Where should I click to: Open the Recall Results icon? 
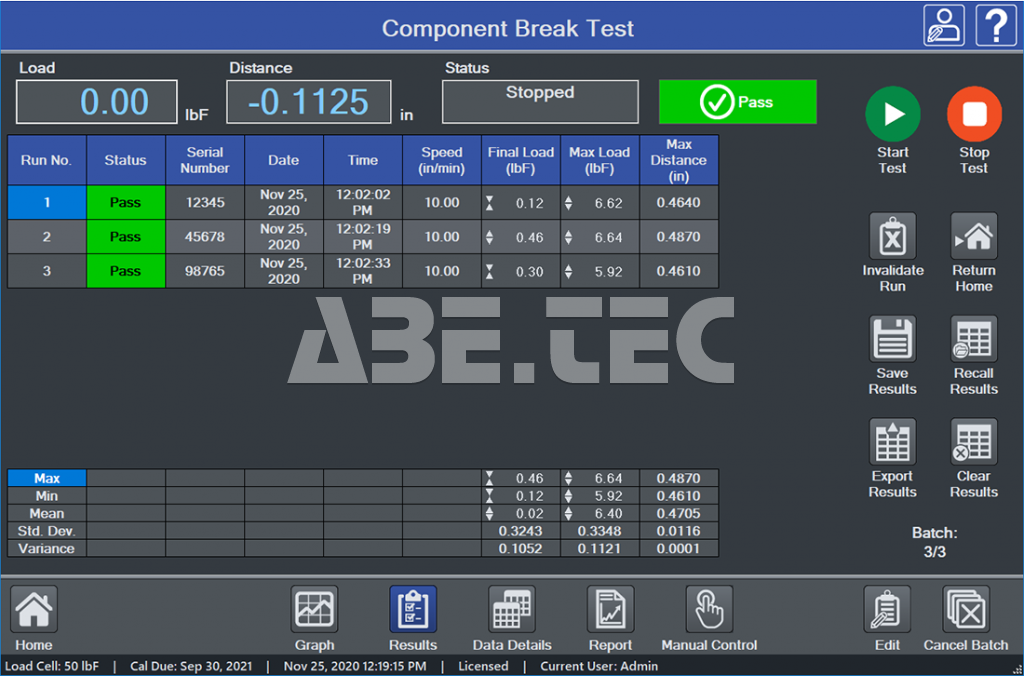coord(973,341)
